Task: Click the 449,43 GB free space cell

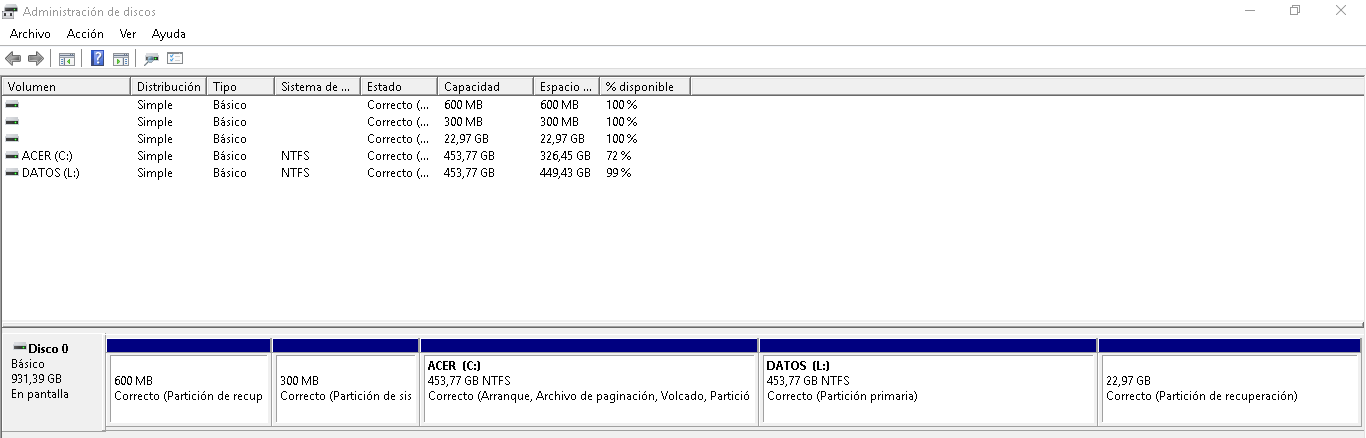Action: coord(565,173)
